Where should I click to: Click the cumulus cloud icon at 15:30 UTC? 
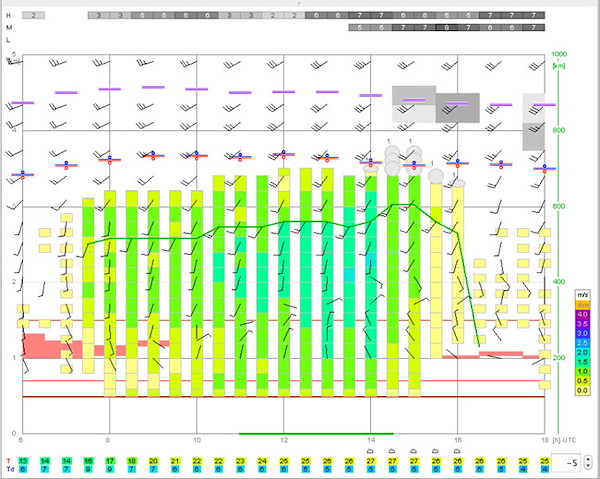(x=436, y=176)
